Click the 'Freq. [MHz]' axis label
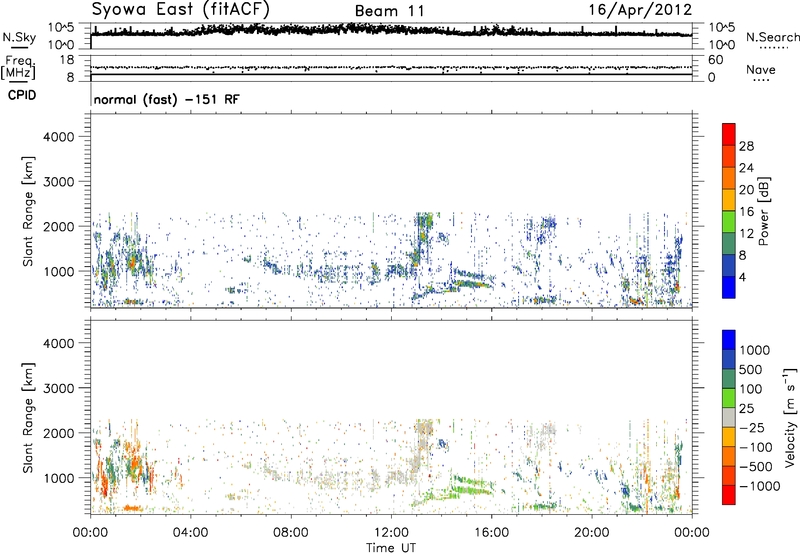This screenshot has width=800, height=554. pos(20,67)
